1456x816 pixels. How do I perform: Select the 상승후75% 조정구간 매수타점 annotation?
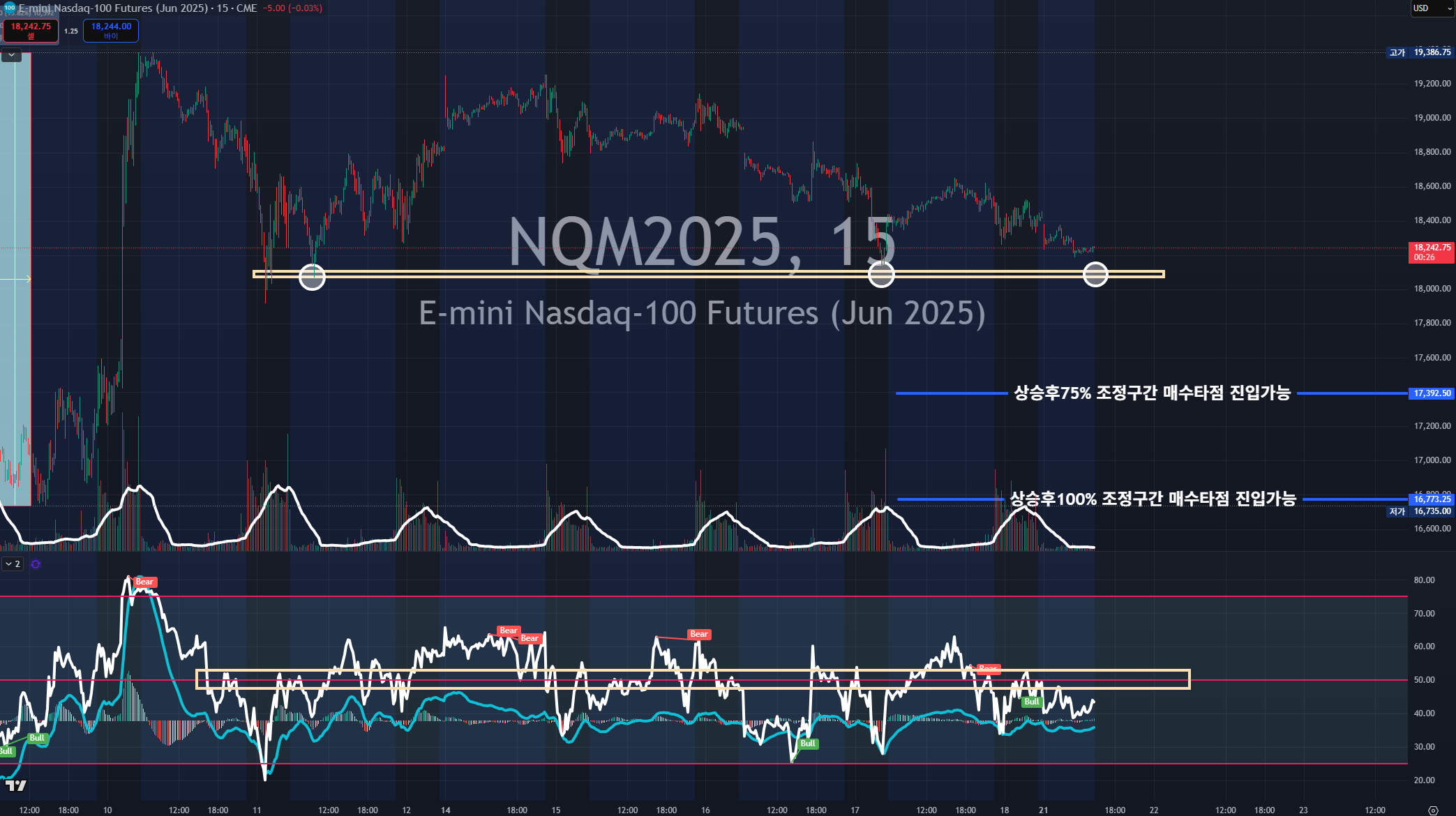(1152, 393)
